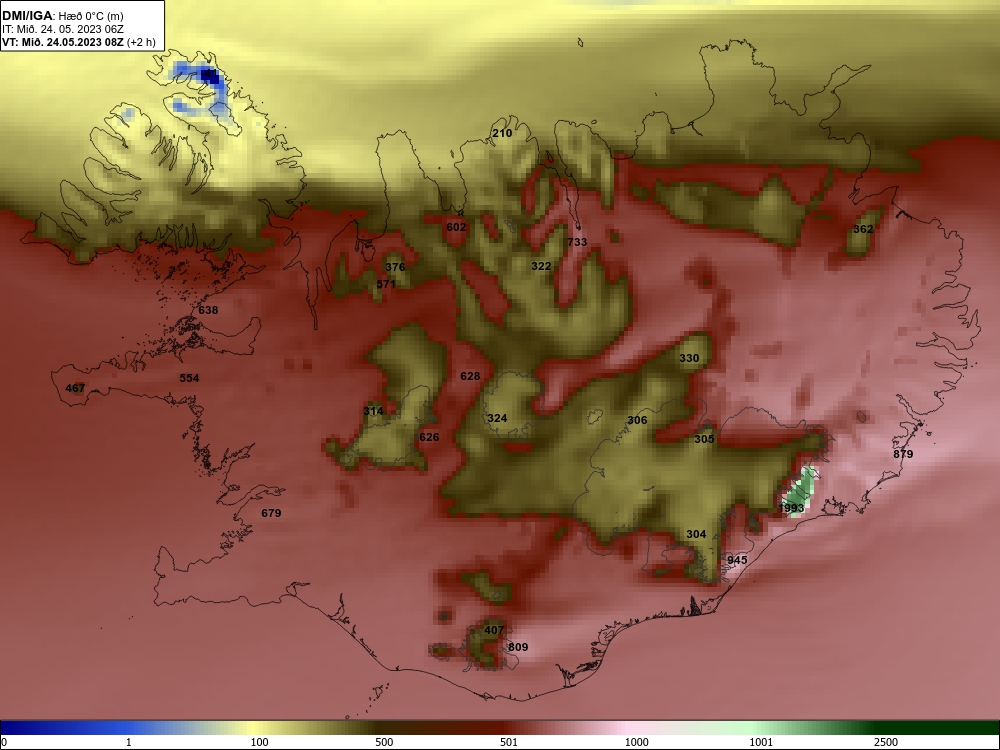Click the map title 'DMI/IGA: Hæð 0°C (m)'

coord(62,15)
